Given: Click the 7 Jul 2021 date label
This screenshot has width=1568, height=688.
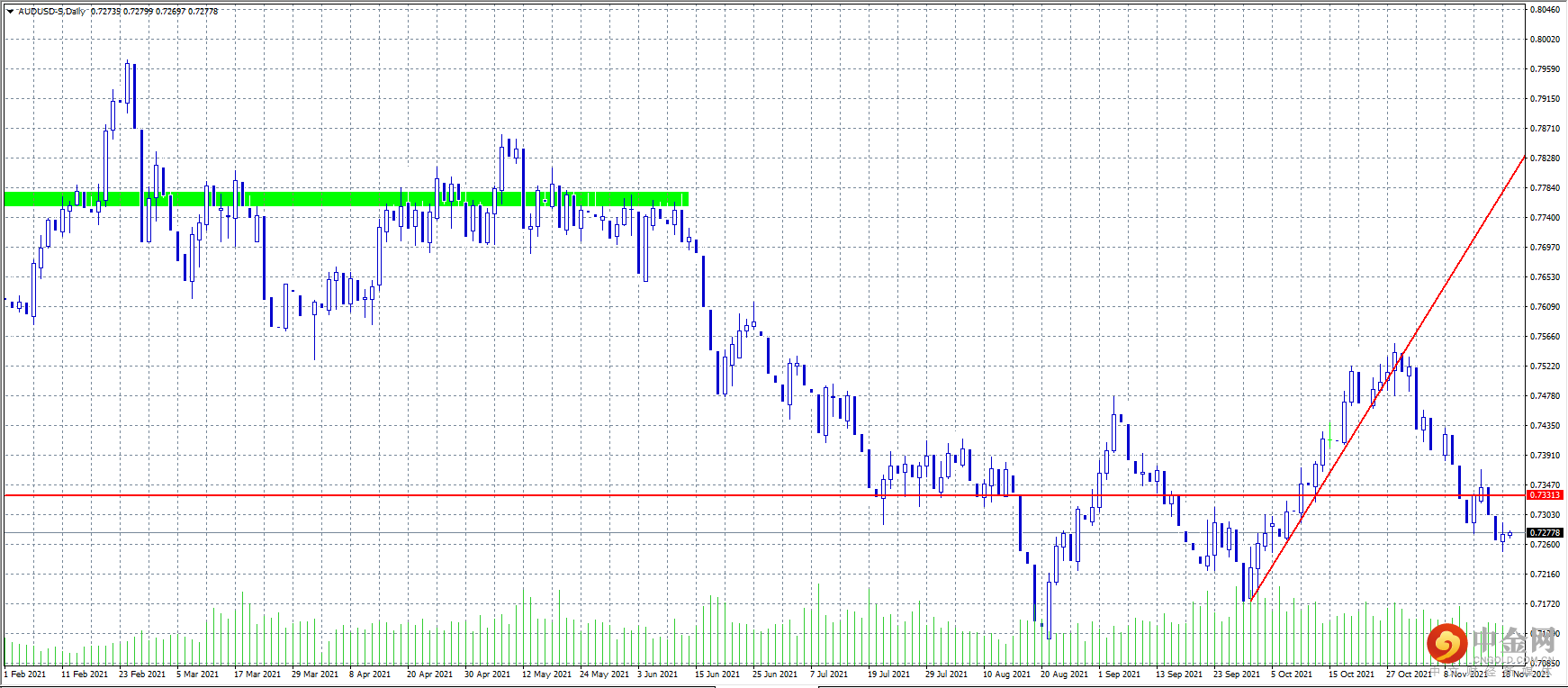Looking at the screenshot, I should [829, 674].
